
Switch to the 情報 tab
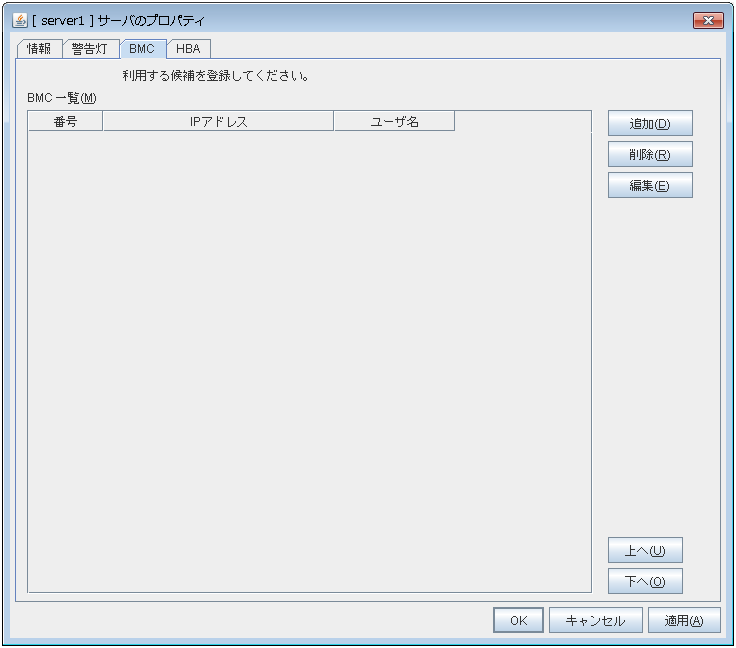(x=39, y=49)
